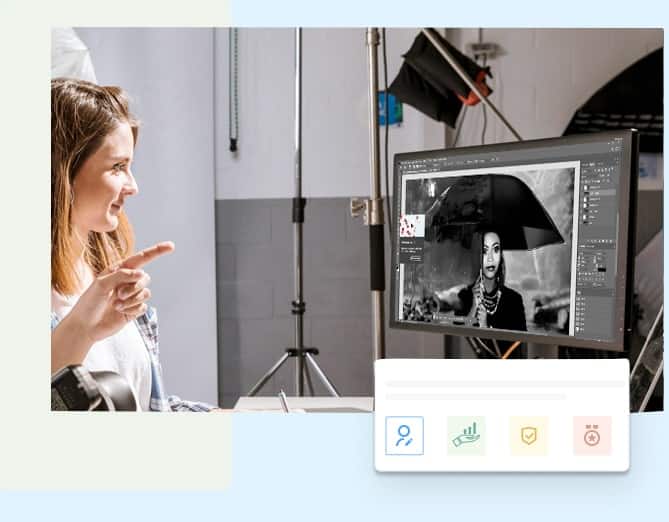Click the black color swatch on monitor panel
The height and width of the screenshot is (522, 669).
(598, 268)
